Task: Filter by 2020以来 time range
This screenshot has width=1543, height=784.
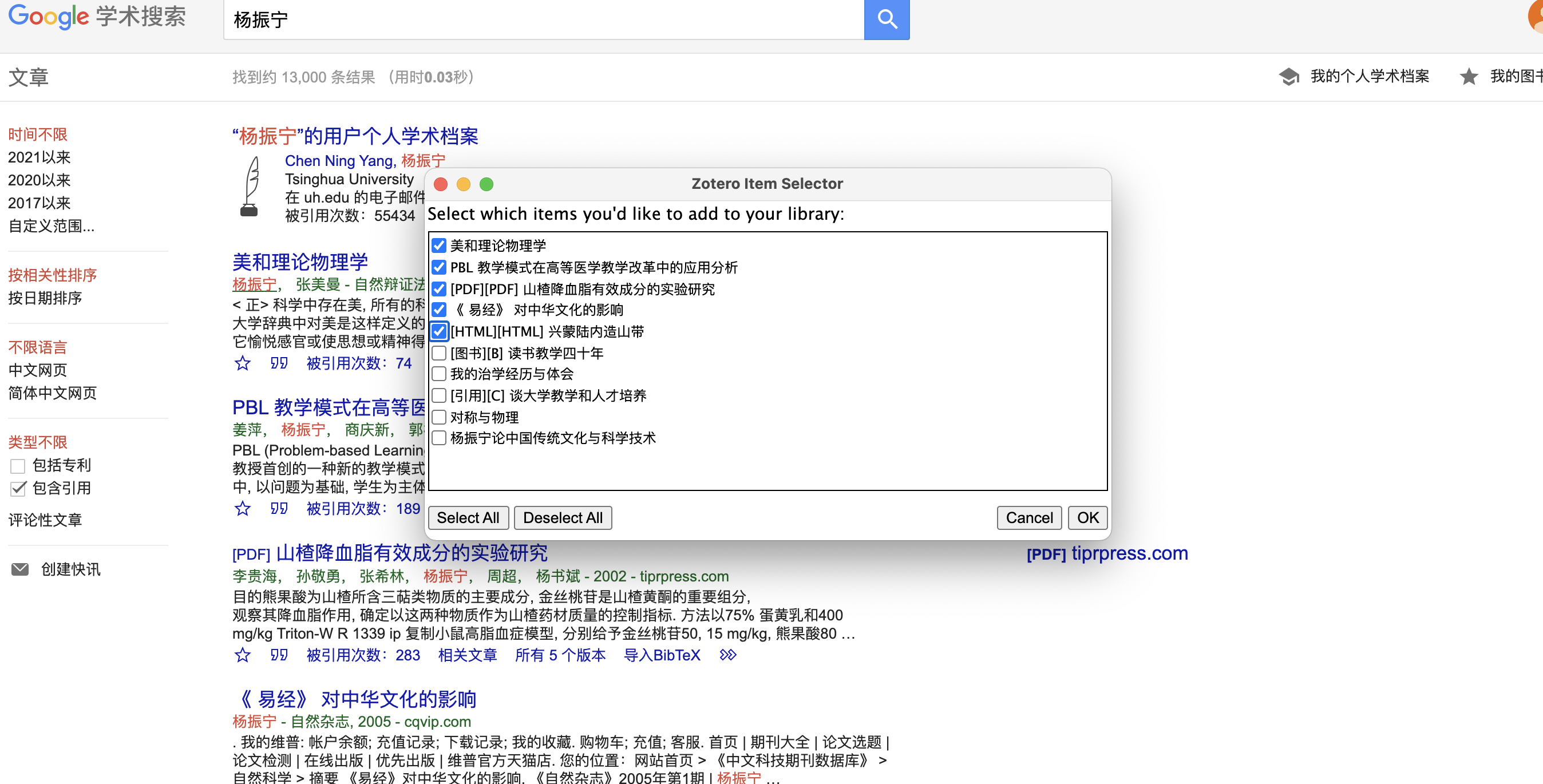Action: [x=39, y=180]
